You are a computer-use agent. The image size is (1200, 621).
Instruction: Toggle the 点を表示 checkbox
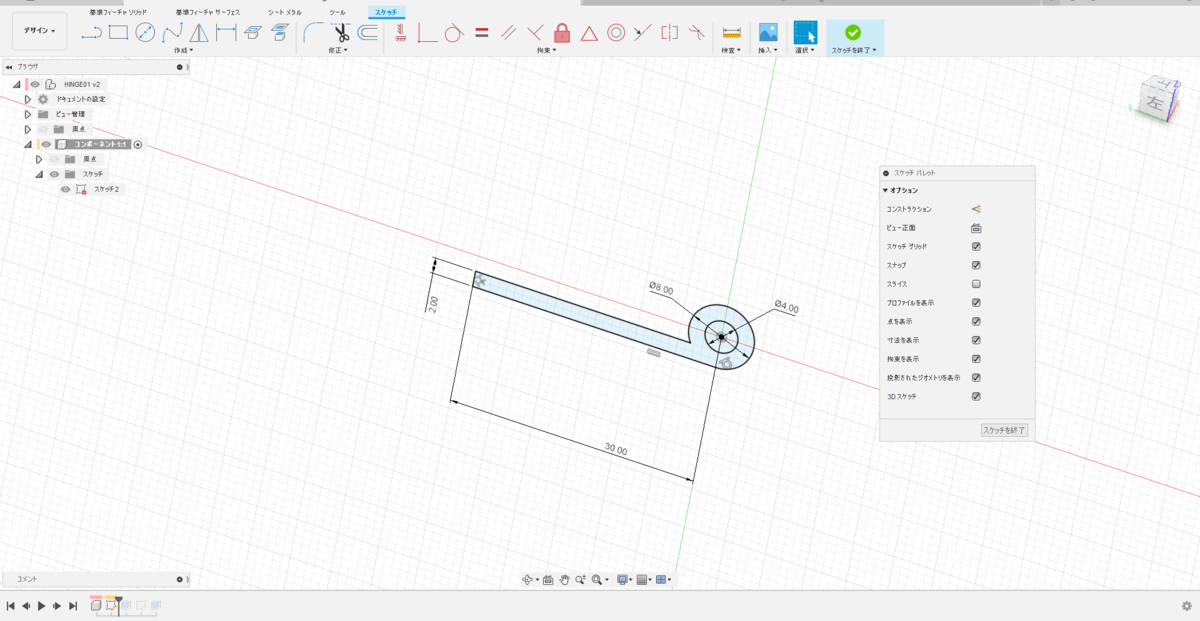pyautogui.click(x=976, y=321)
